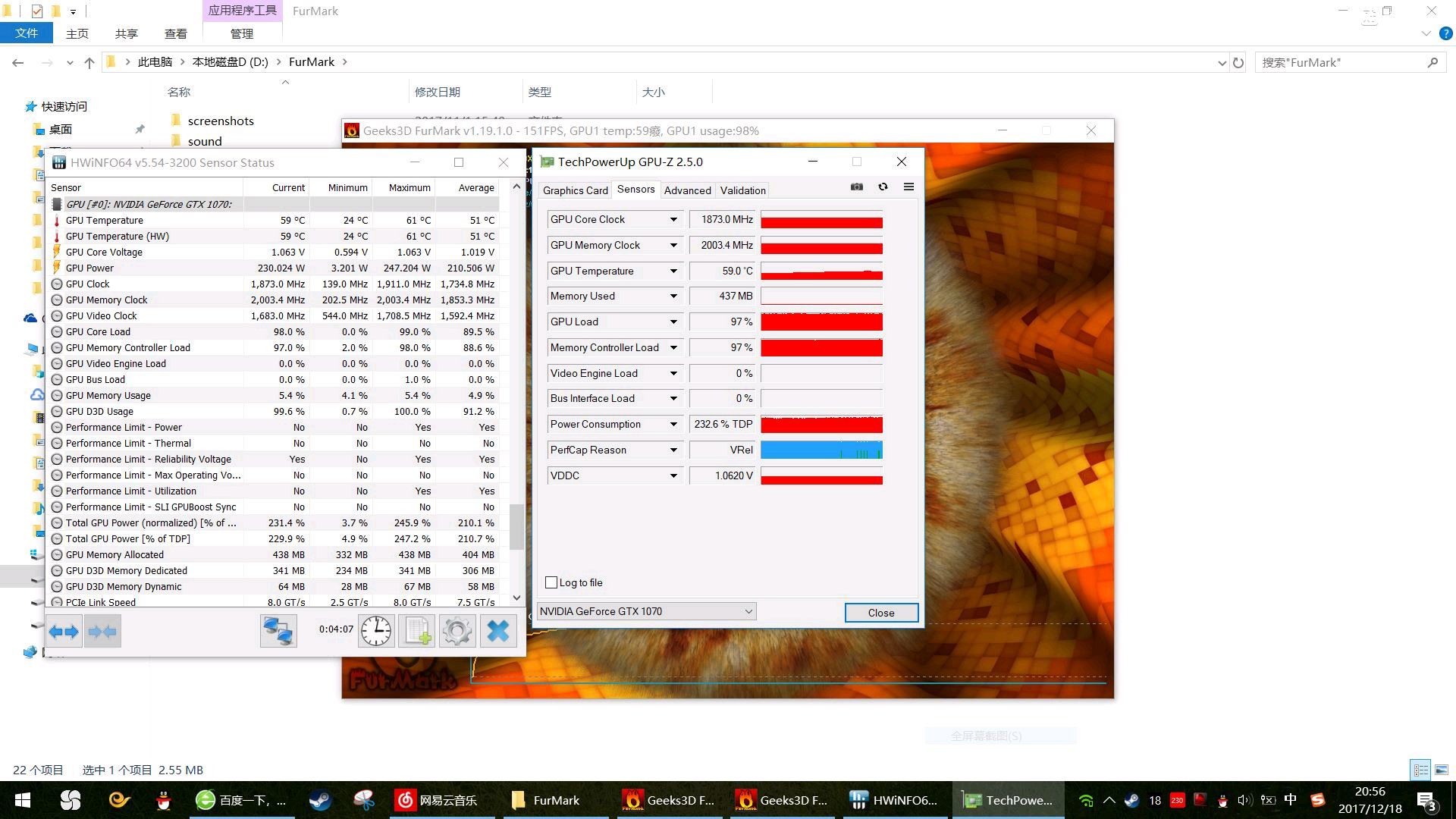Open GPU Load sensor dropdown

pos(673,322)
